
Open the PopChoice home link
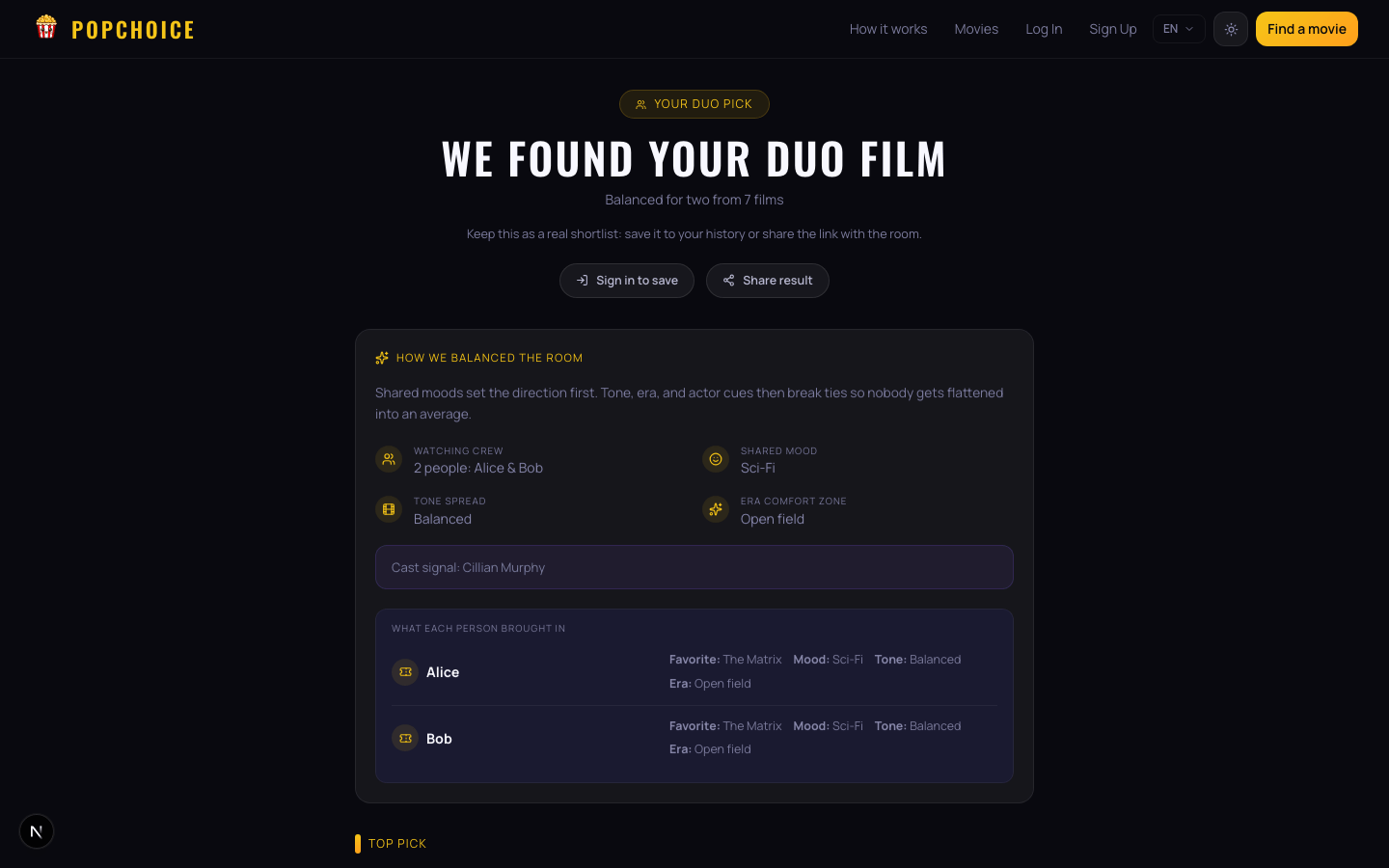pos(115,29)
